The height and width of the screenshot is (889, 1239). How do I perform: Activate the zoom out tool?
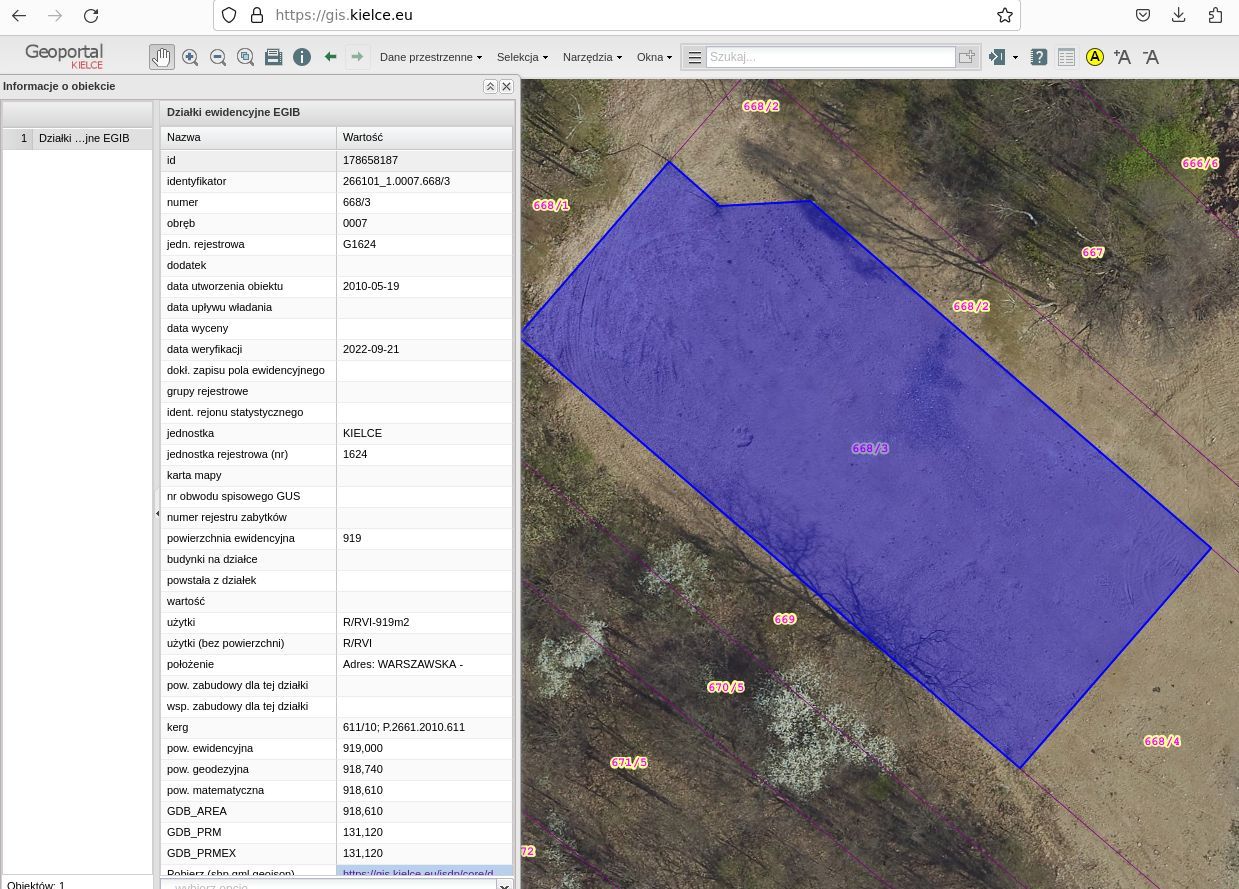pos(218,57)
